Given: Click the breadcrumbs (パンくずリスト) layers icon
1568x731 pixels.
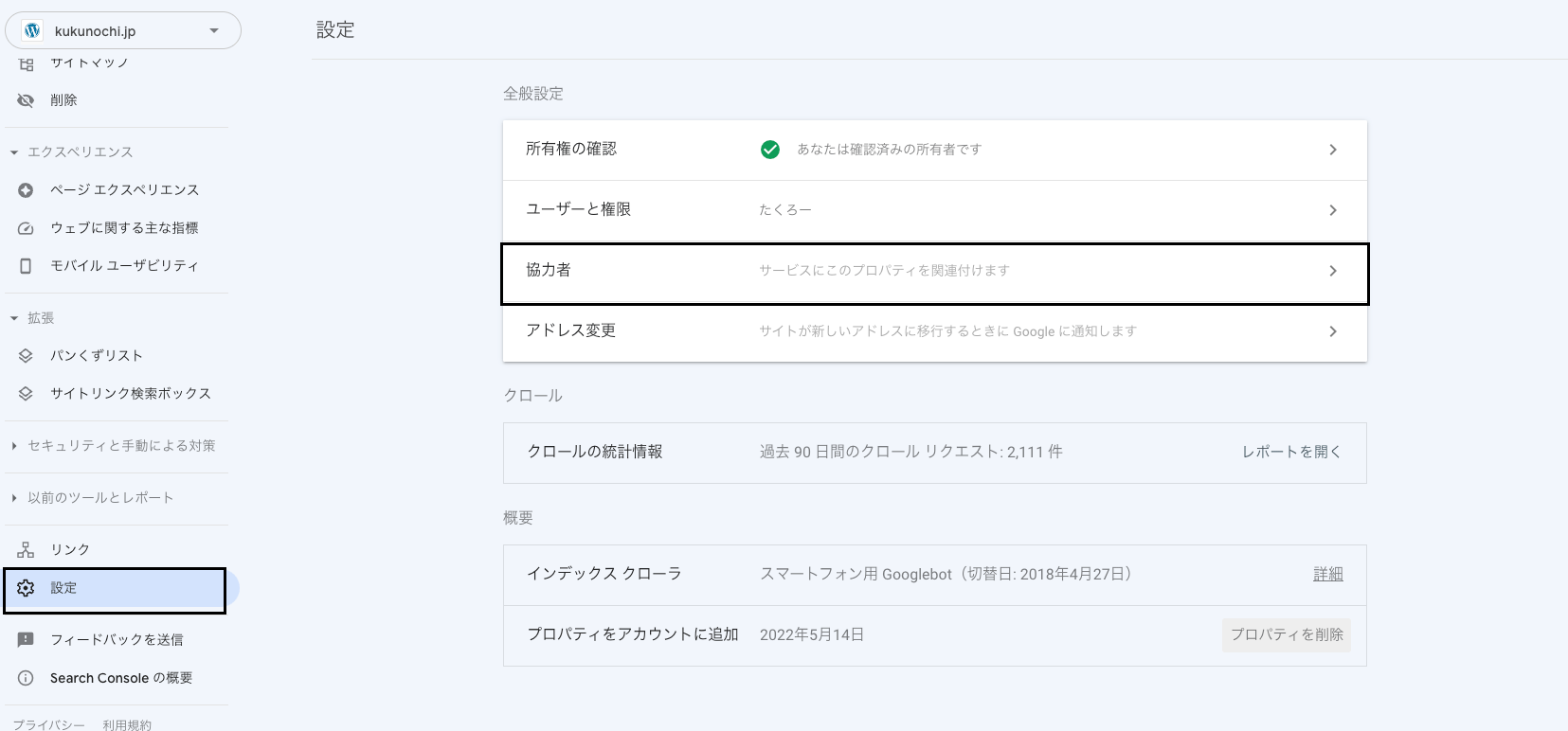Looking at the screenshot, I should pyautogui.click(x=26, y=356).
